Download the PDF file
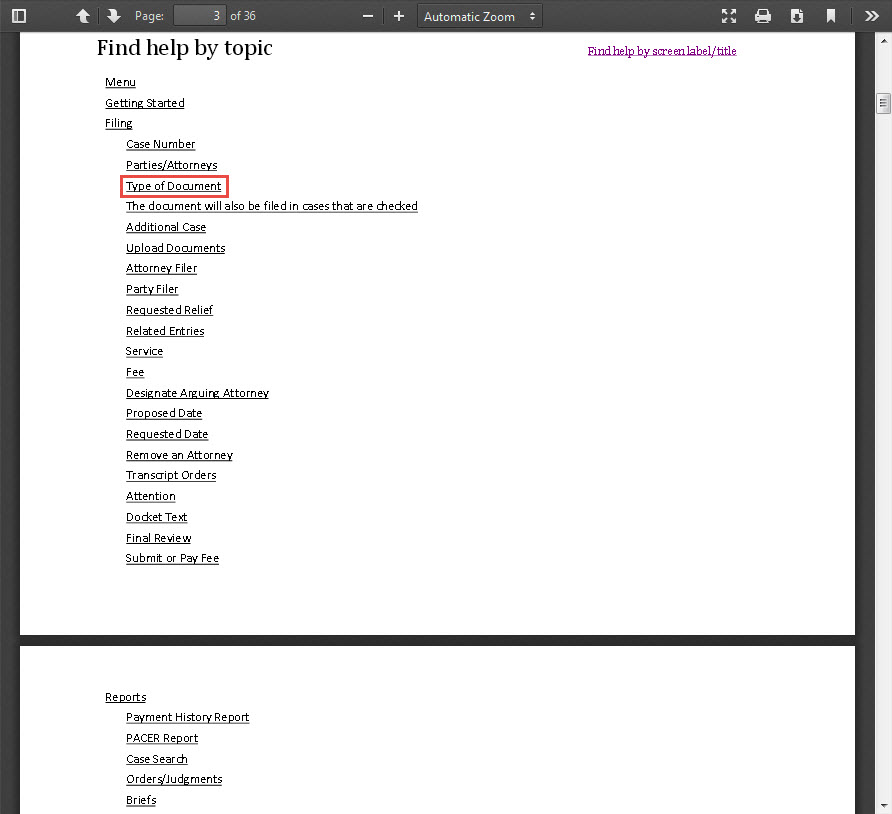This screenshot has height=814, width=892. (x=797, y=16)
